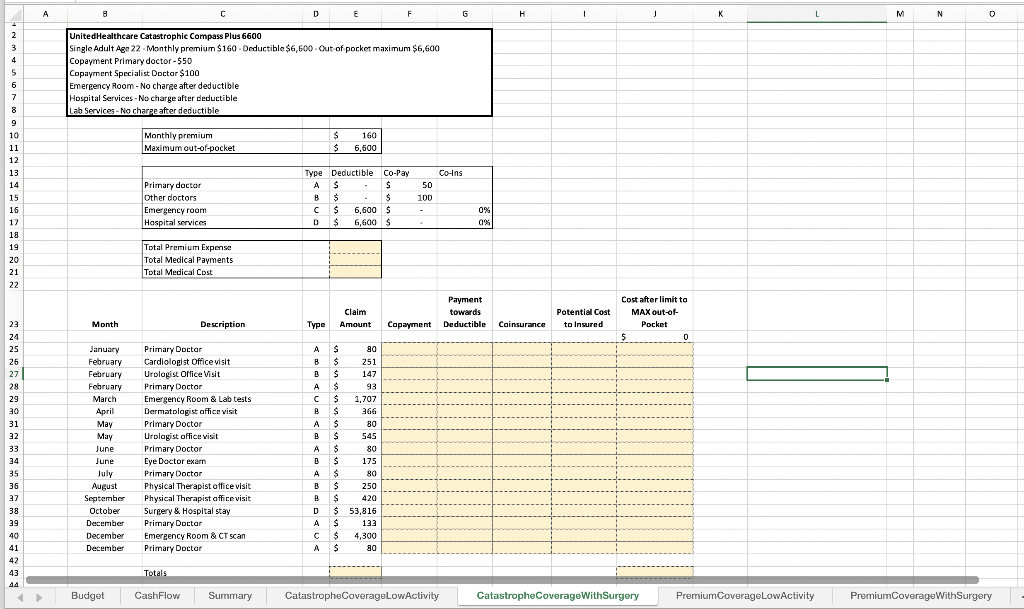Click 'Cost after limit to MAX out-of-Pocket' header

point(654,311)
